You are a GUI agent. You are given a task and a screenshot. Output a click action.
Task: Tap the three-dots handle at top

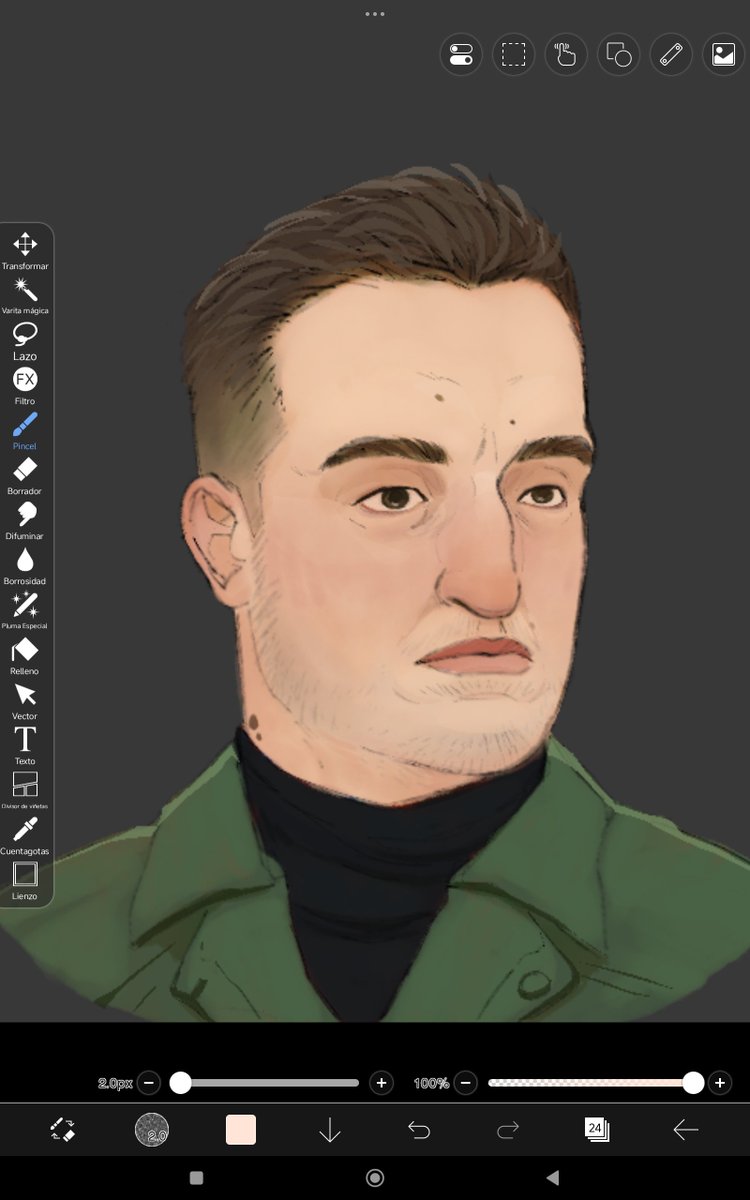click(x=375, y=14)
